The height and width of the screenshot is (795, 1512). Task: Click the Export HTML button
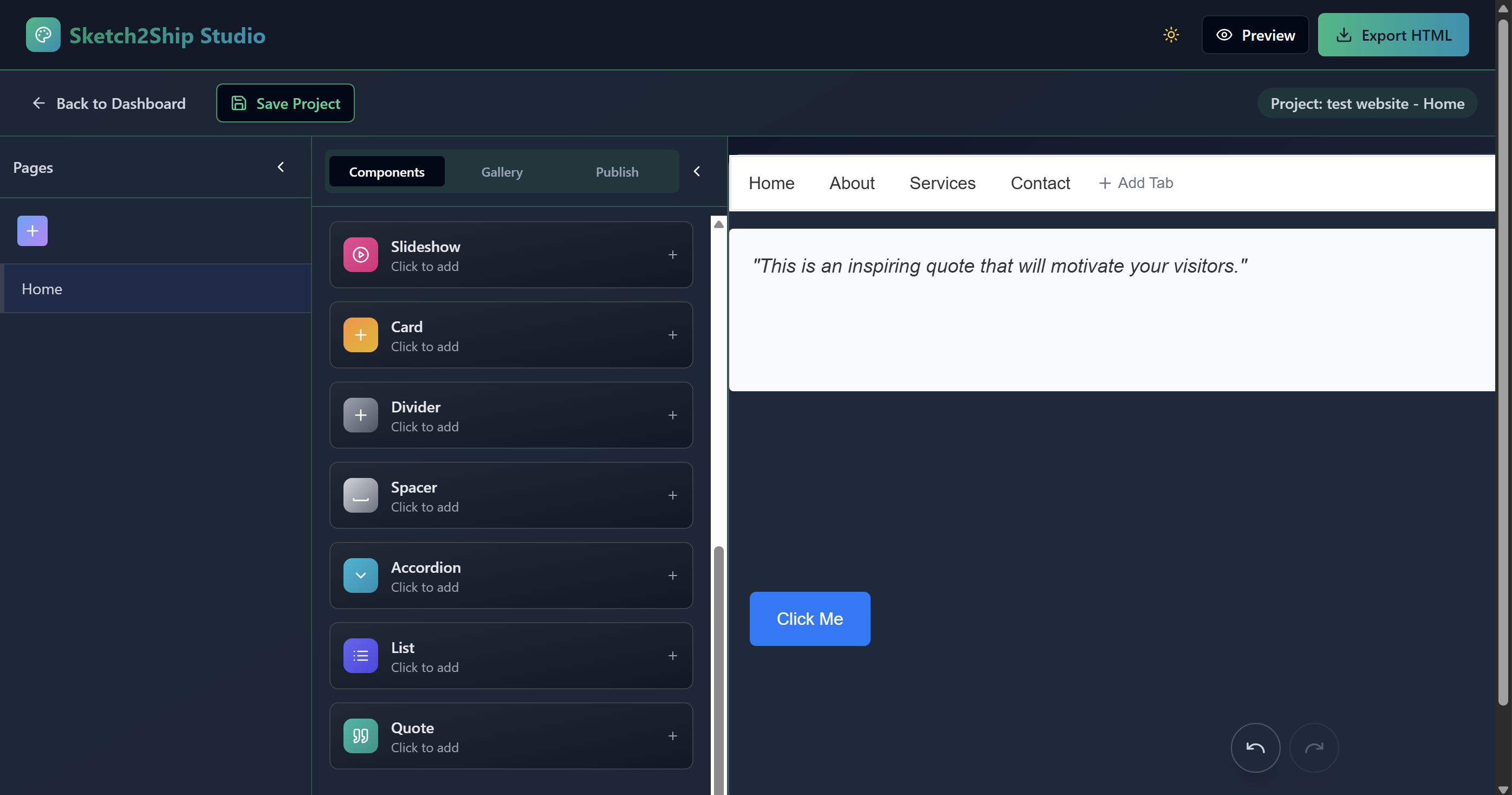pyautogui.click(x=1393, y=35)
